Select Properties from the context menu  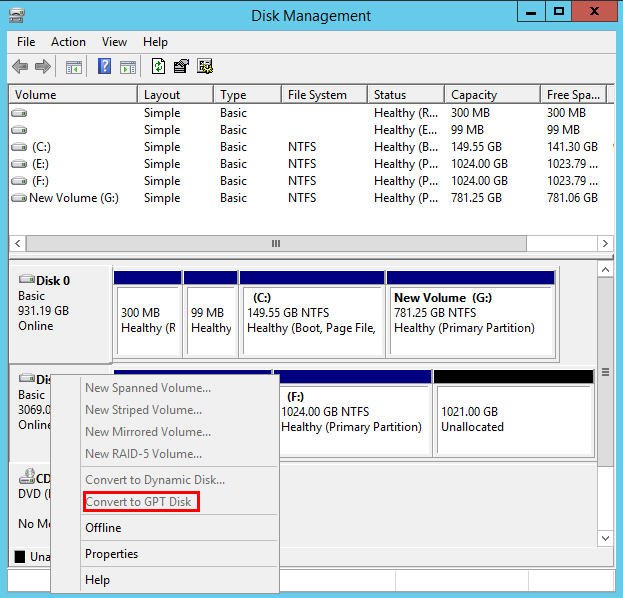[x=112, y=554]
